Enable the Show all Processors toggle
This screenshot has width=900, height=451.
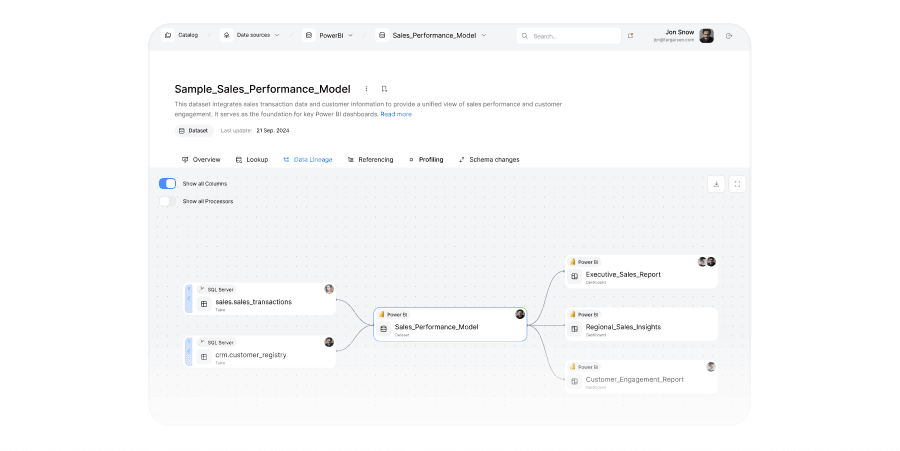click(168, 201)
